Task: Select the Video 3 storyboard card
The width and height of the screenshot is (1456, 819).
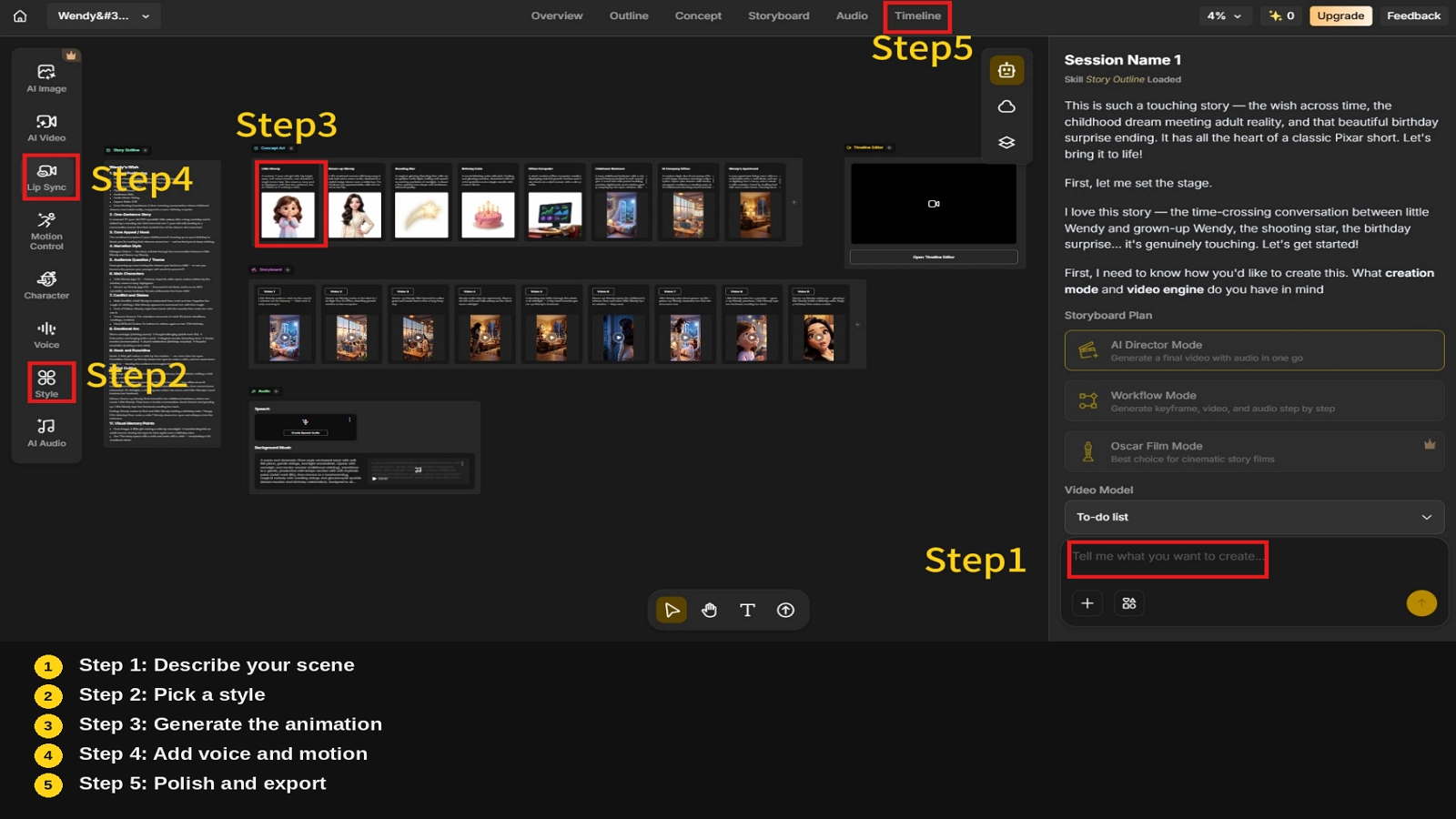Action: point(419,325)
